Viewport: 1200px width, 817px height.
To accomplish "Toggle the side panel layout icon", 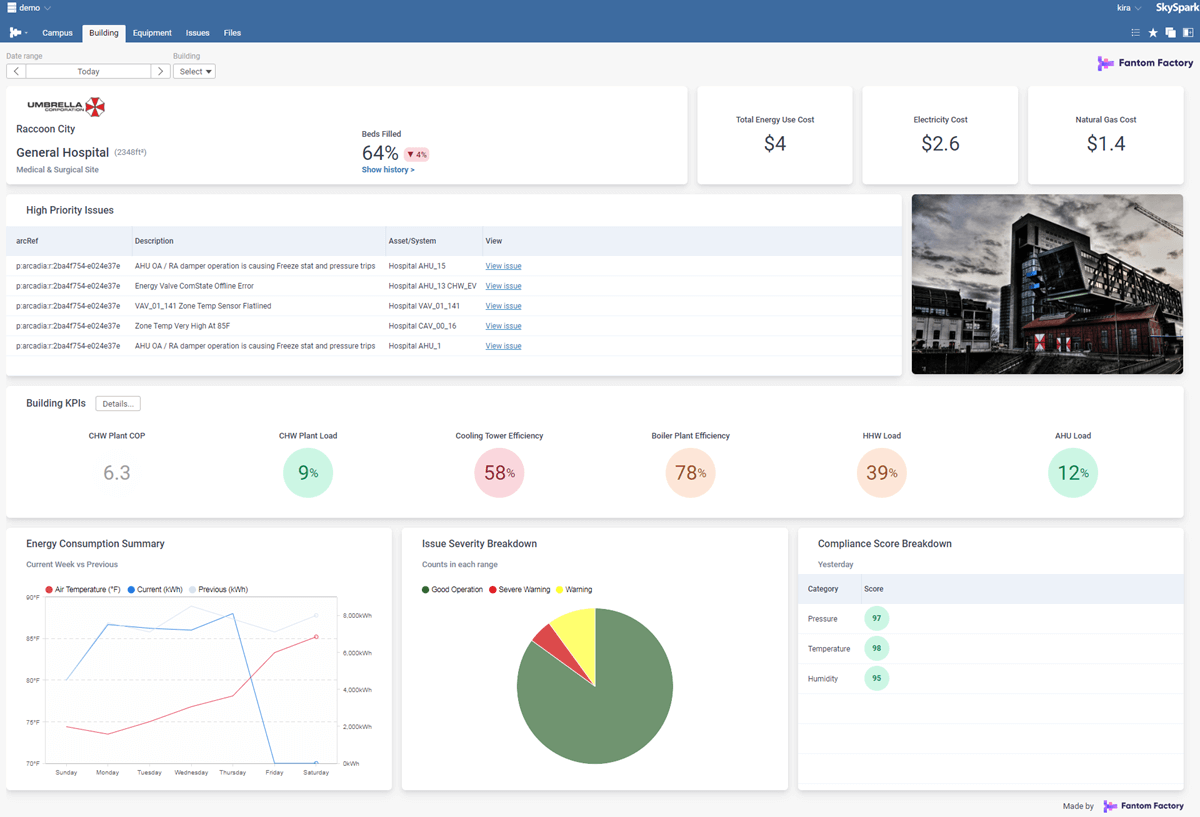I will [1188, 33].
